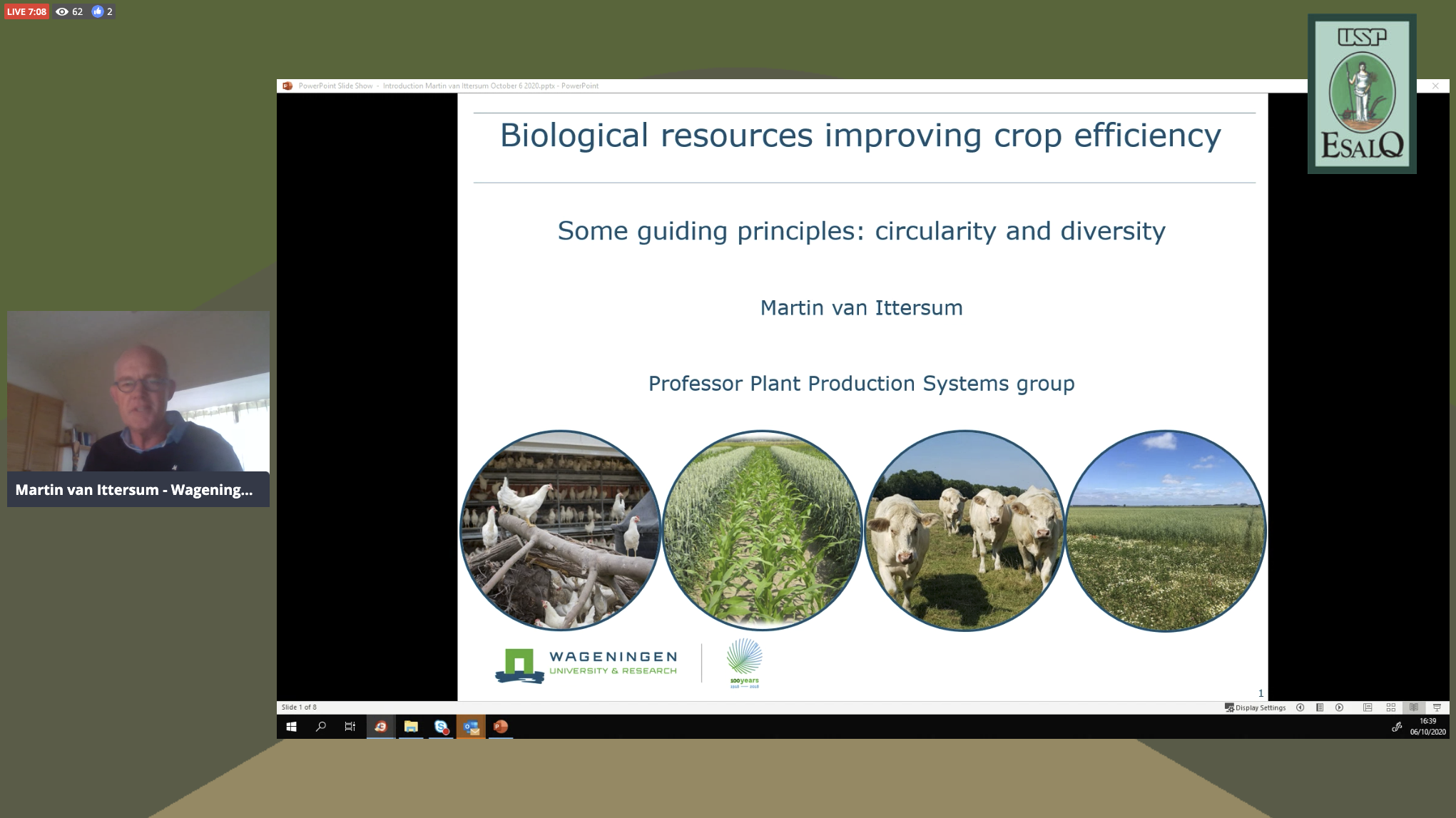The width and height of the screenshot is (1456, 818).
Task: Click the LIVE 7:08 badge
Action: (26, 11)
